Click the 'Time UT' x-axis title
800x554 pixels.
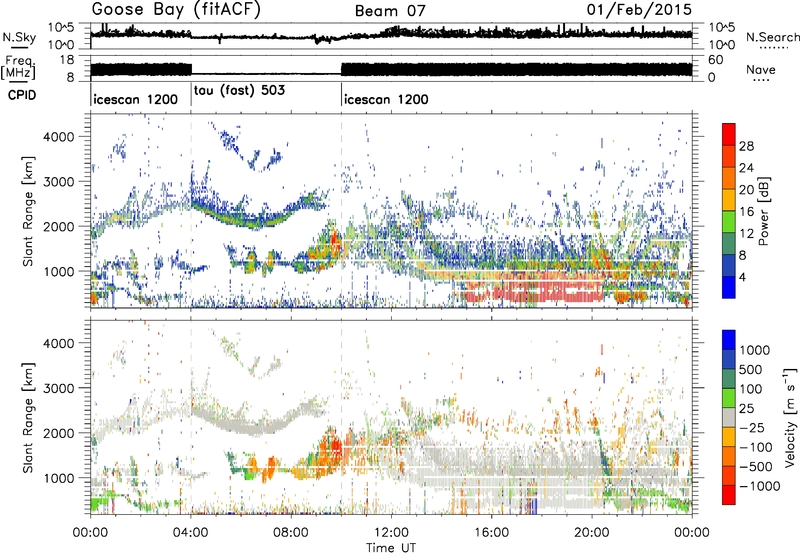[x=391, y=548]
